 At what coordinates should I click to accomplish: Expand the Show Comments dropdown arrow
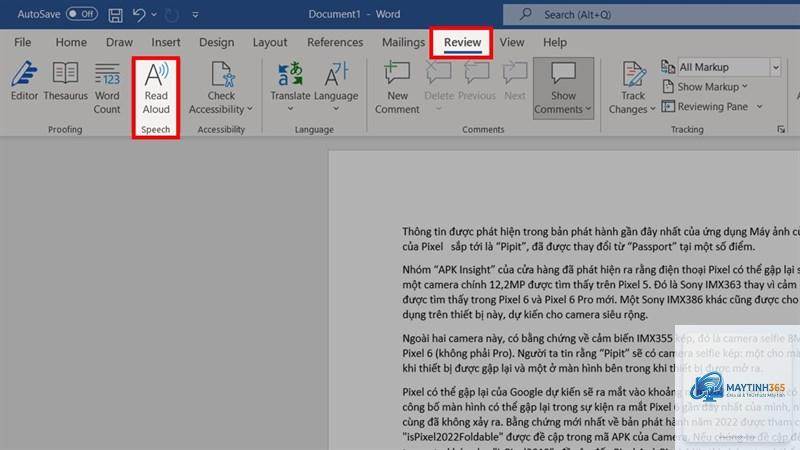point(588,109)
